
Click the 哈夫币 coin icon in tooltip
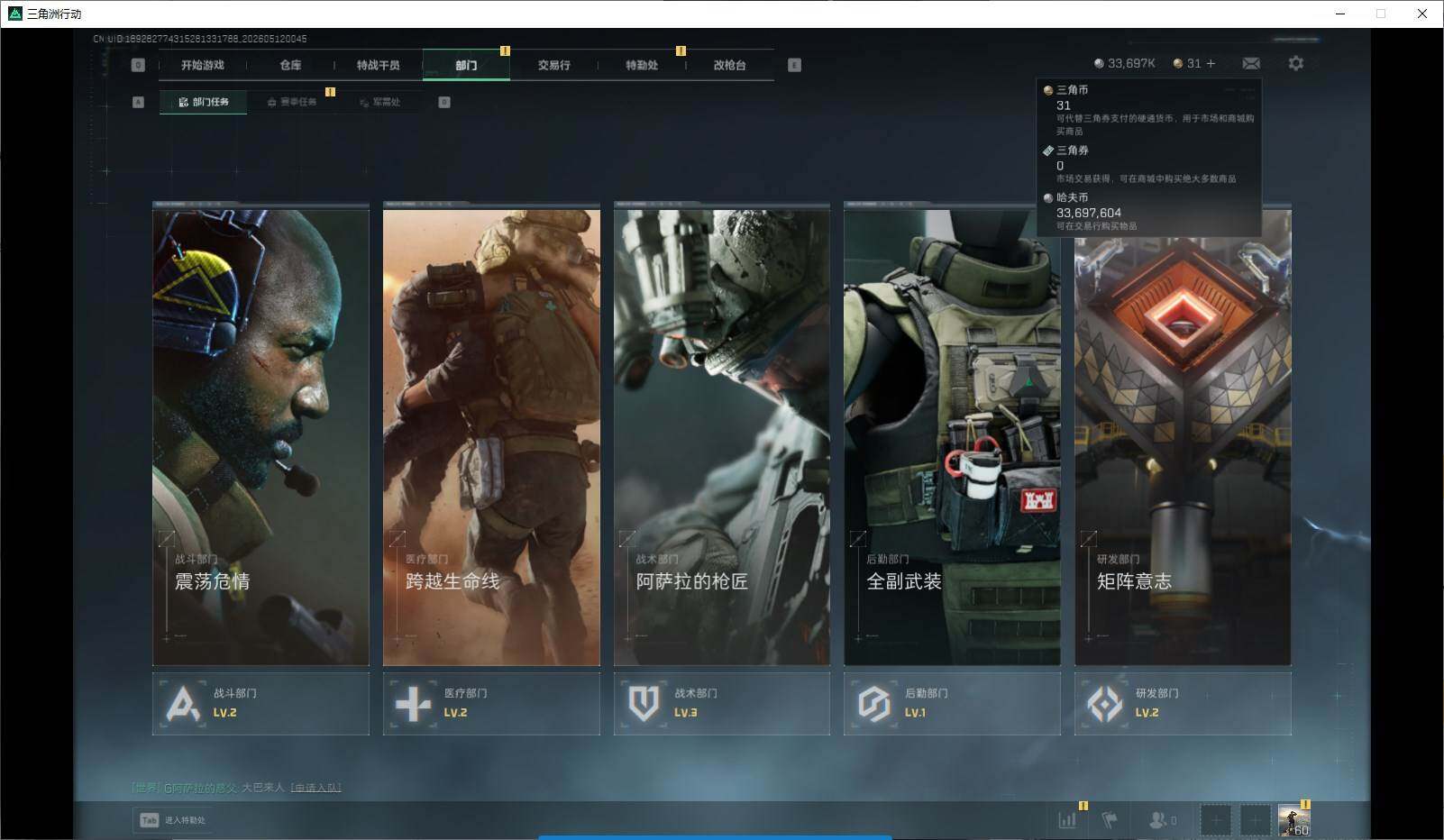(x=1048, y=197)
